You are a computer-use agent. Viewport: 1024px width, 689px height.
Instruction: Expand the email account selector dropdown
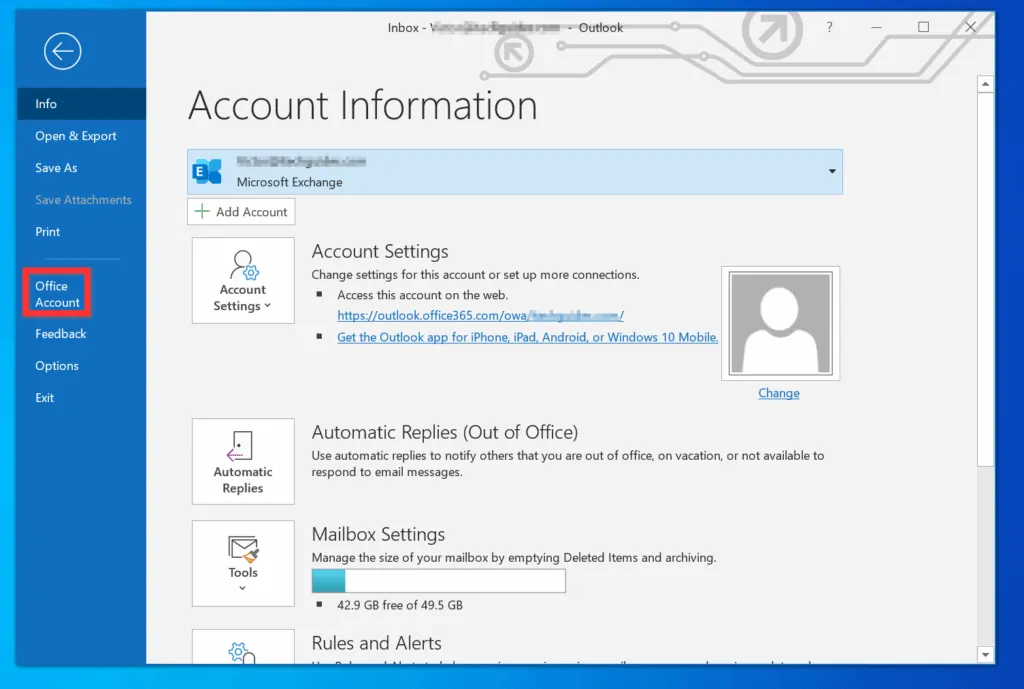coord(830,171)
